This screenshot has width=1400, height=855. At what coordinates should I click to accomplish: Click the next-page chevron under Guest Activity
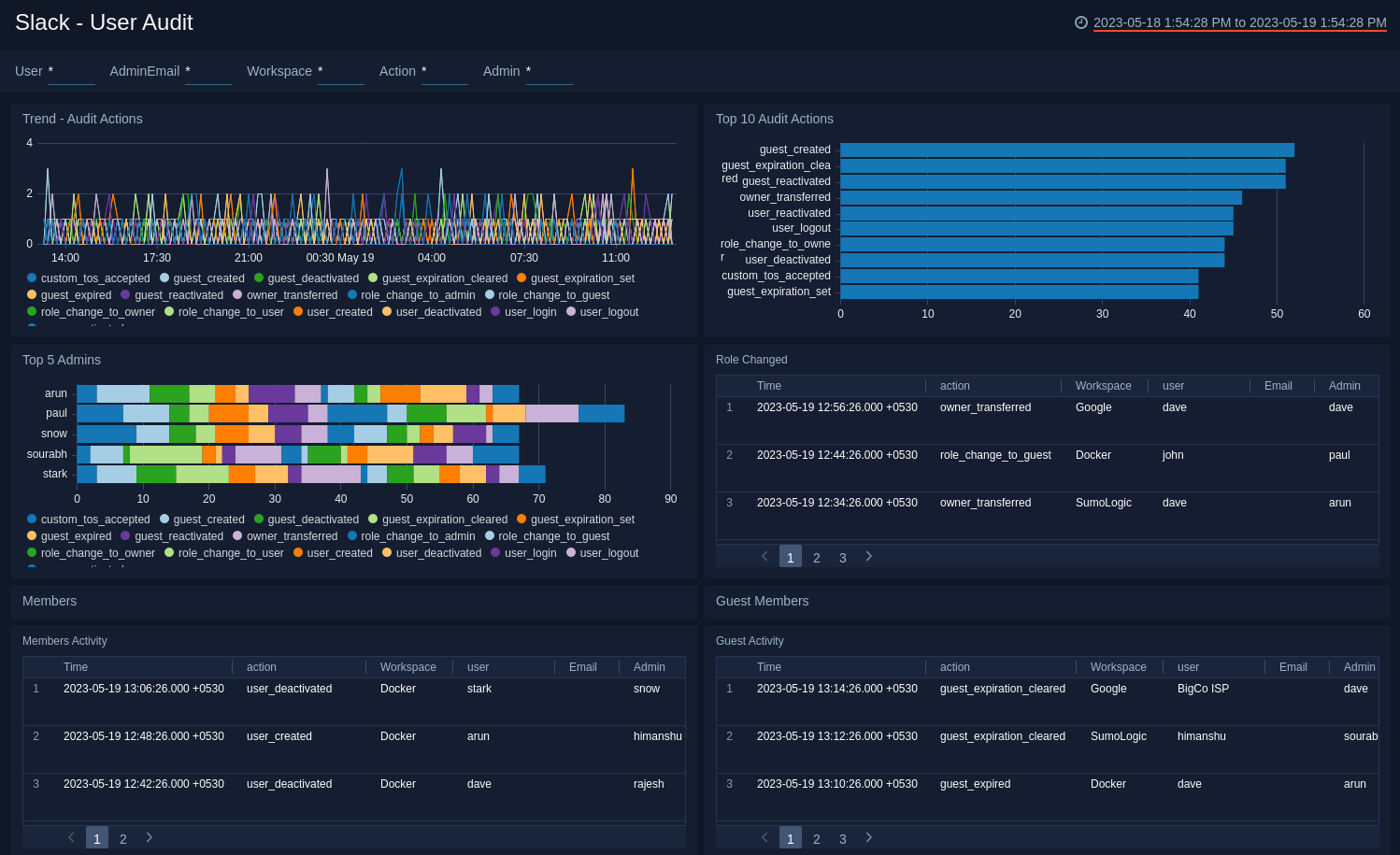click(x=868, y=837)
